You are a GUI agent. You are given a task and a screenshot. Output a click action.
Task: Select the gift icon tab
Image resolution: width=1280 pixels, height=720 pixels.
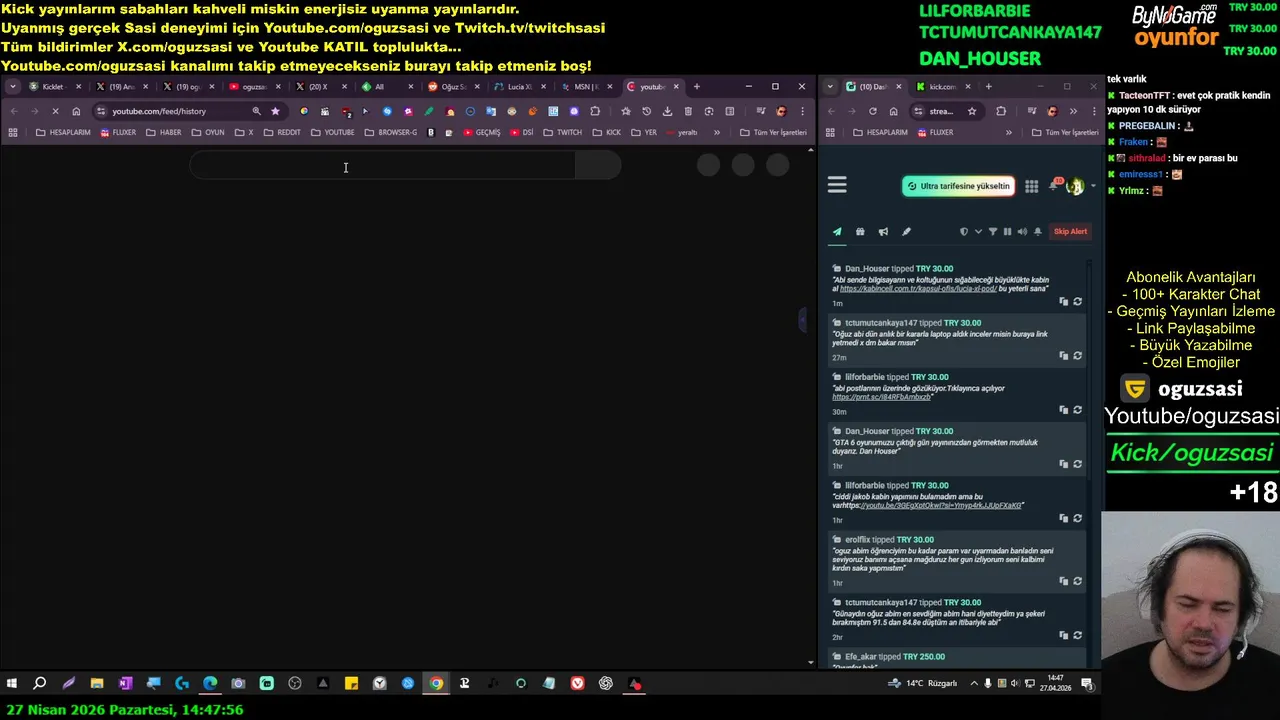coord(860,232)
